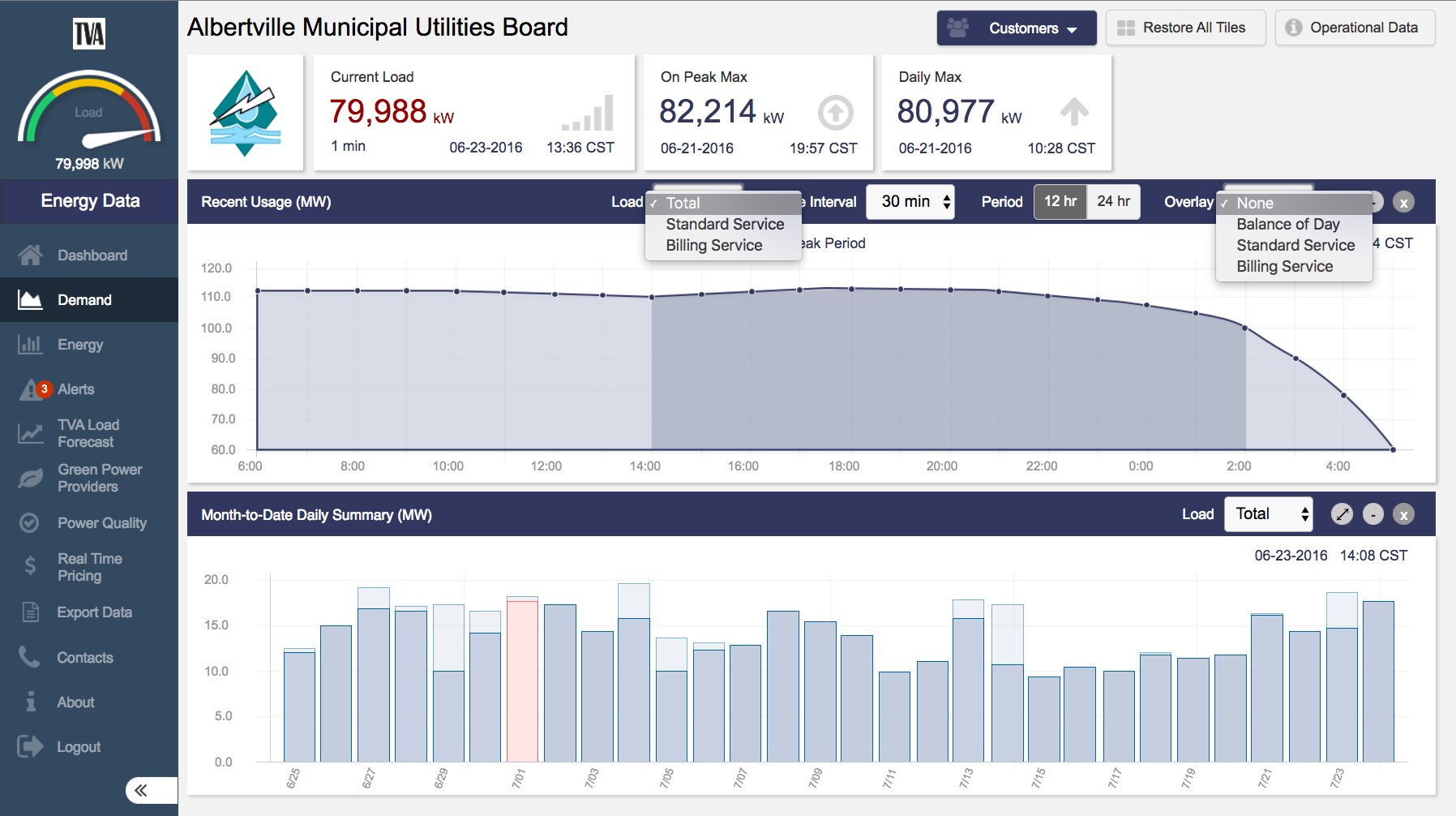
Task: Click the Restore All Tiles grid icon
Action: coord(1126,28)
